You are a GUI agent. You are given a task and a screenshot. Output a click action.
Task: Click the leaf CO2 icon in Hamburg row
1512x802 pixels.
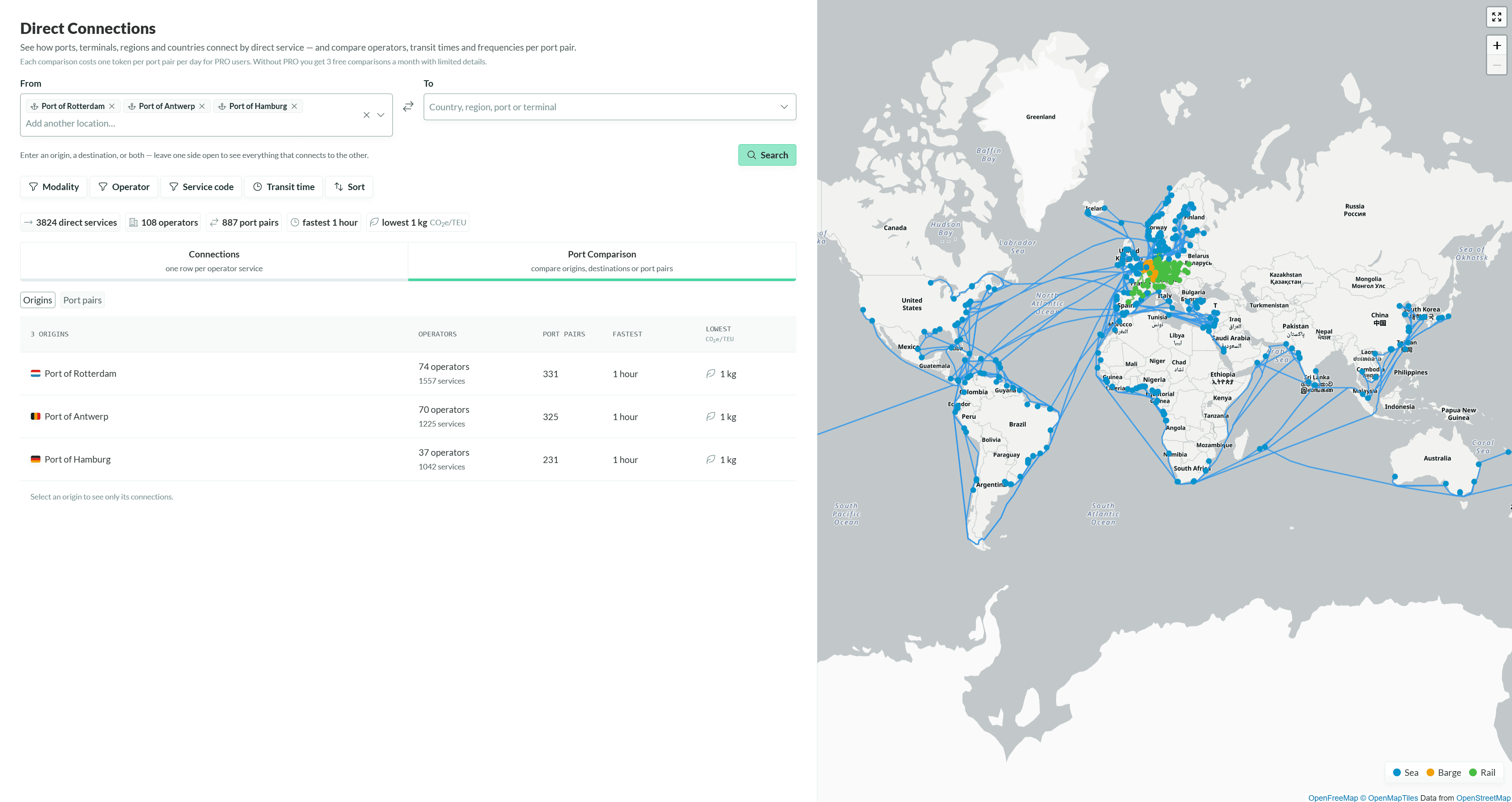(x=710, y=460)
